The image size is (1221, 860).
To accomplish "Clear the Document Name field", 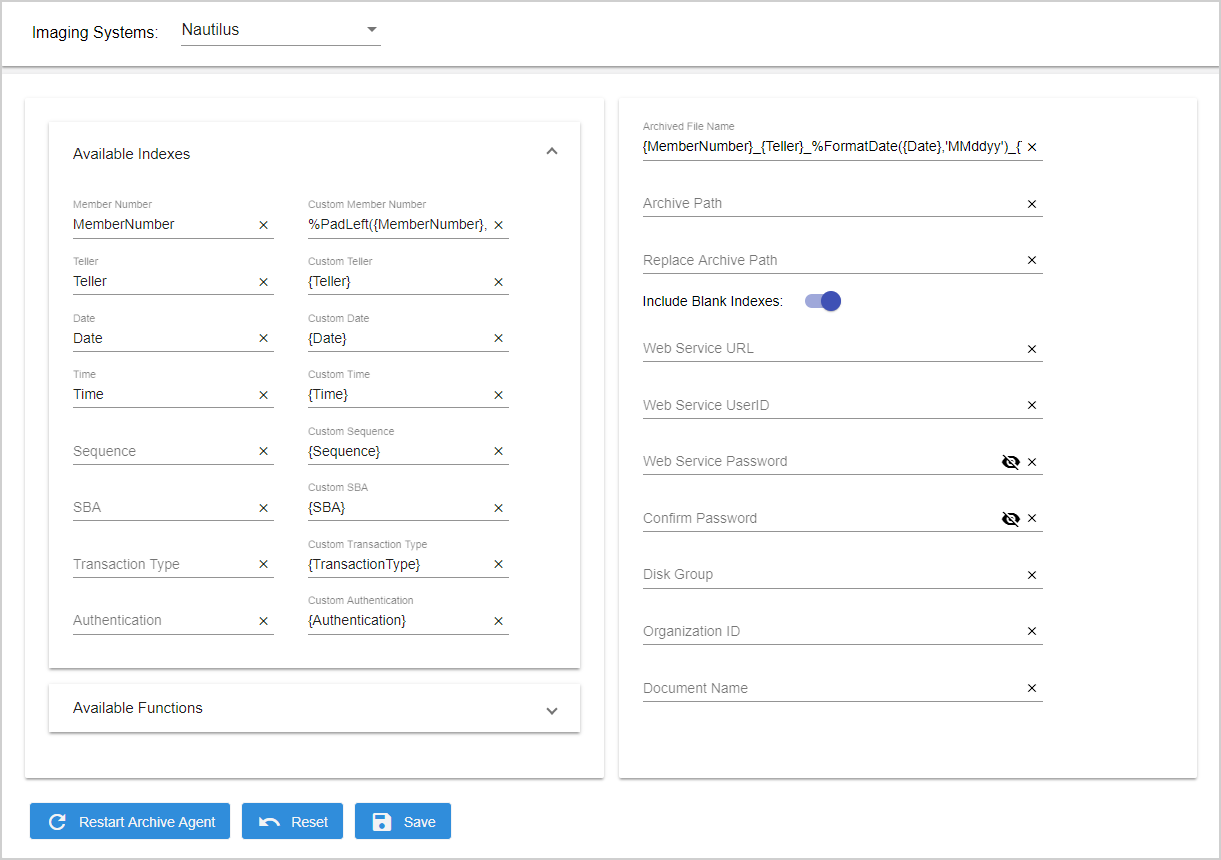I will [x=1032, y=688].
